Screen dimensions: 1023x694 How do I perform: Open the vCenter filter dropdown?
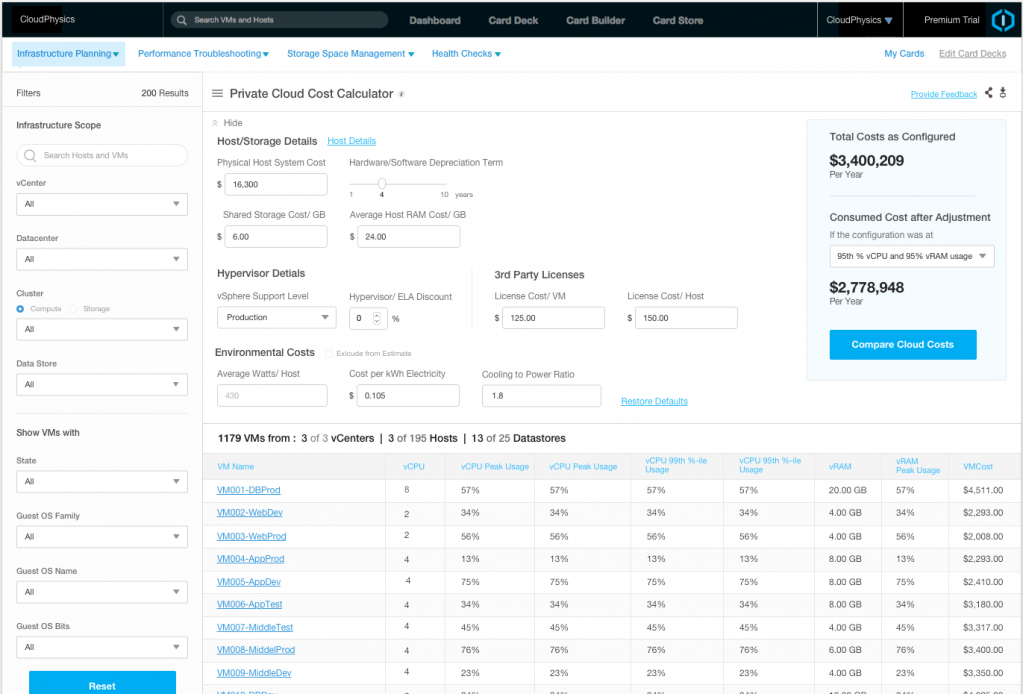click(101, 204)
